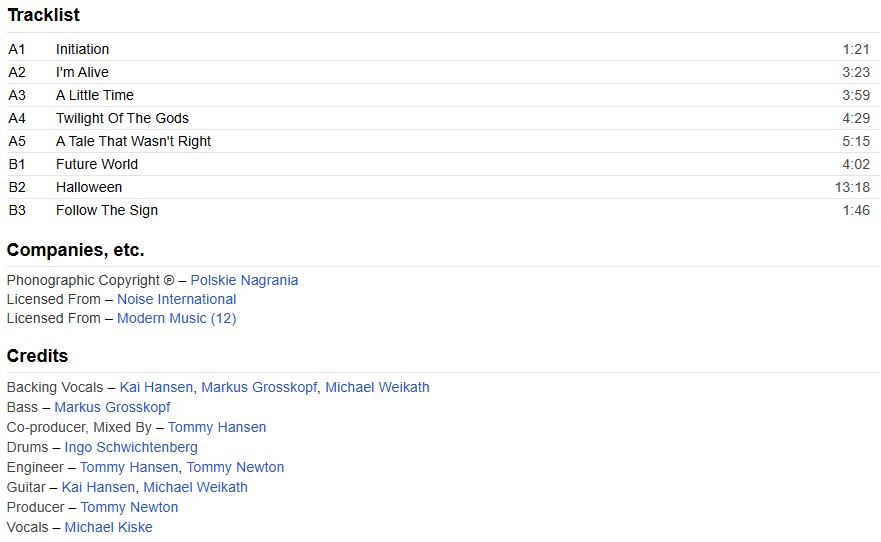Click Michael Weikath in Backing Vocals credit
Screen dimensions: 881x542
pos(377,387)
